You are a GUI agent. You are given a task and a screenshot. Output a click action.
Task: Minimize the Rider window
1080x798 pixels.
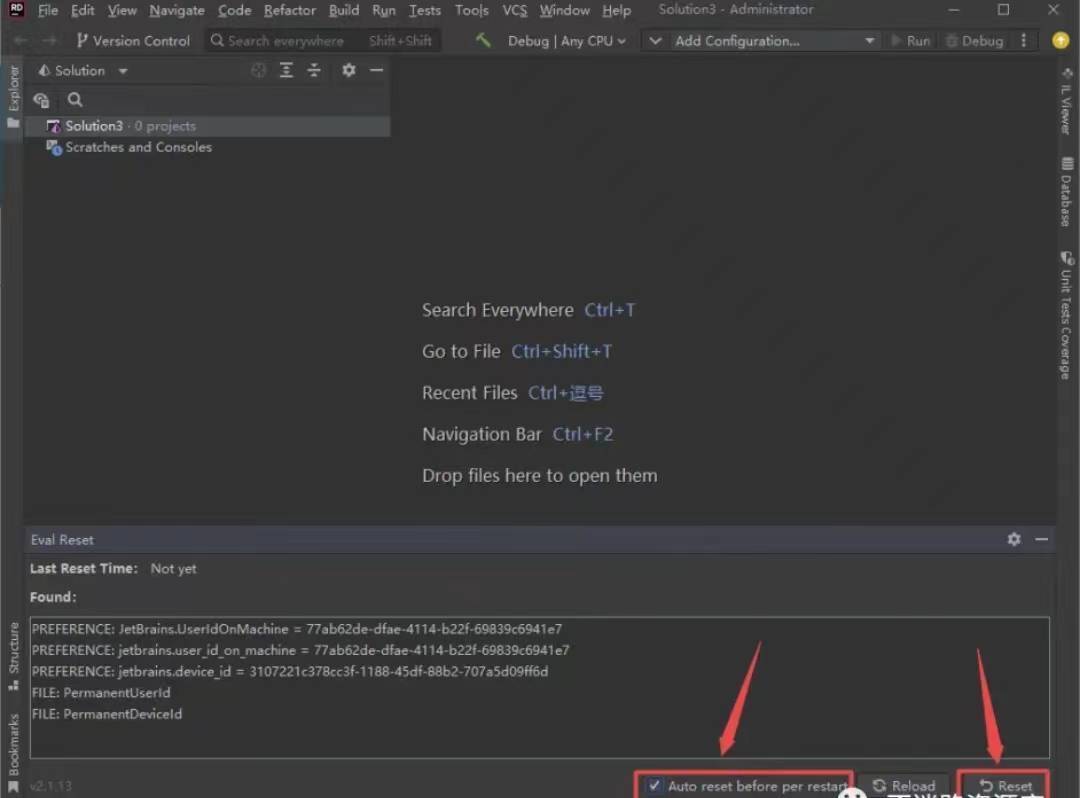[x=954, y=10]
